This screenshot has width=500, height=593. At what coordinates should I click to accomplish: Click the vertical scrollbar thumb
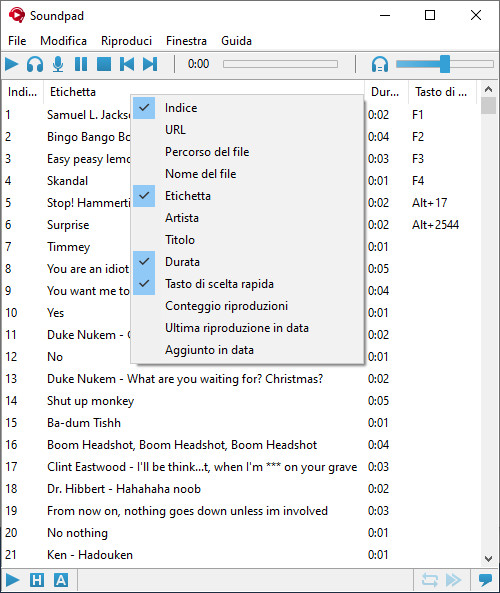pos(489,106)
